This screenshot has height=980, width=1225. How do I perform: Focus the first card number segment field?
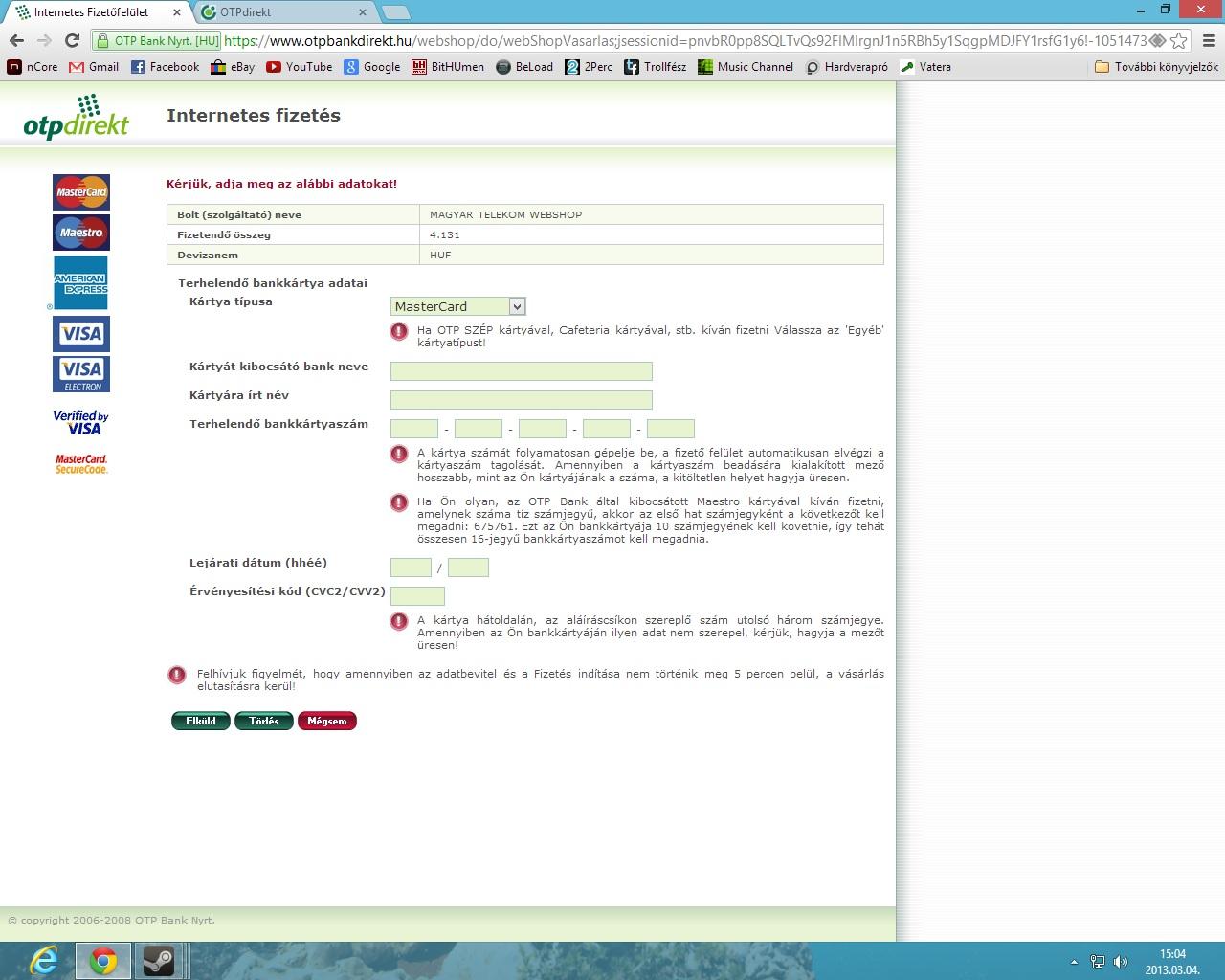414,429
